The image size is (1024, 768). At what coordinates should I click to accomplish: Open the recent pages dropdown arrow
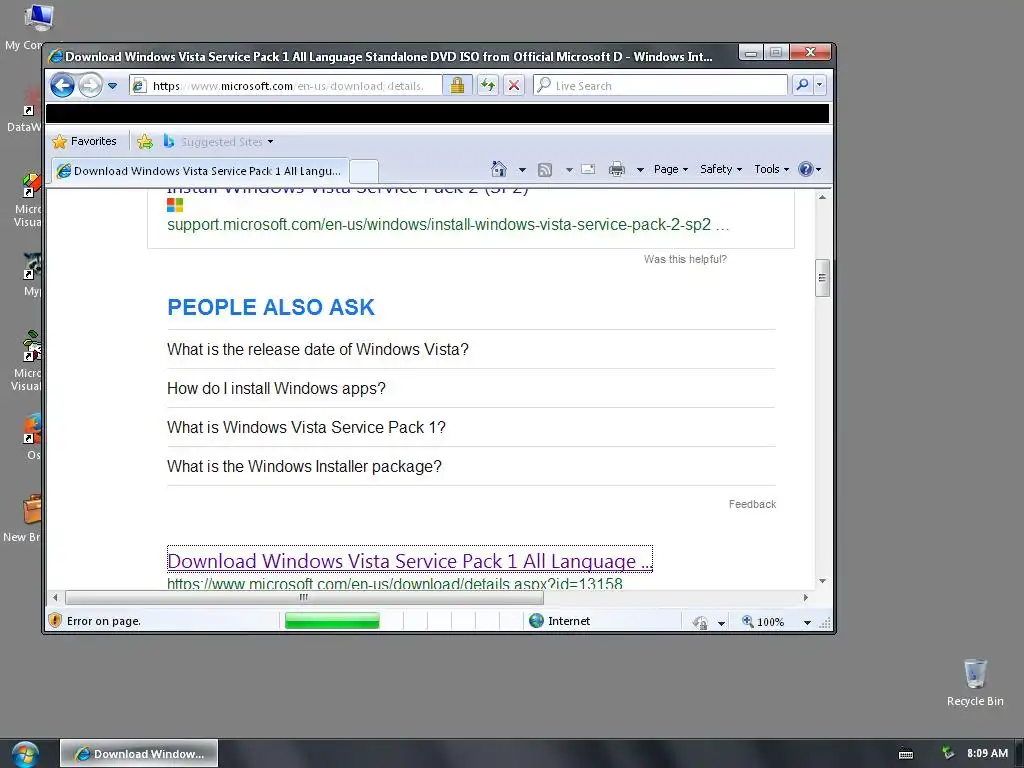112,86
